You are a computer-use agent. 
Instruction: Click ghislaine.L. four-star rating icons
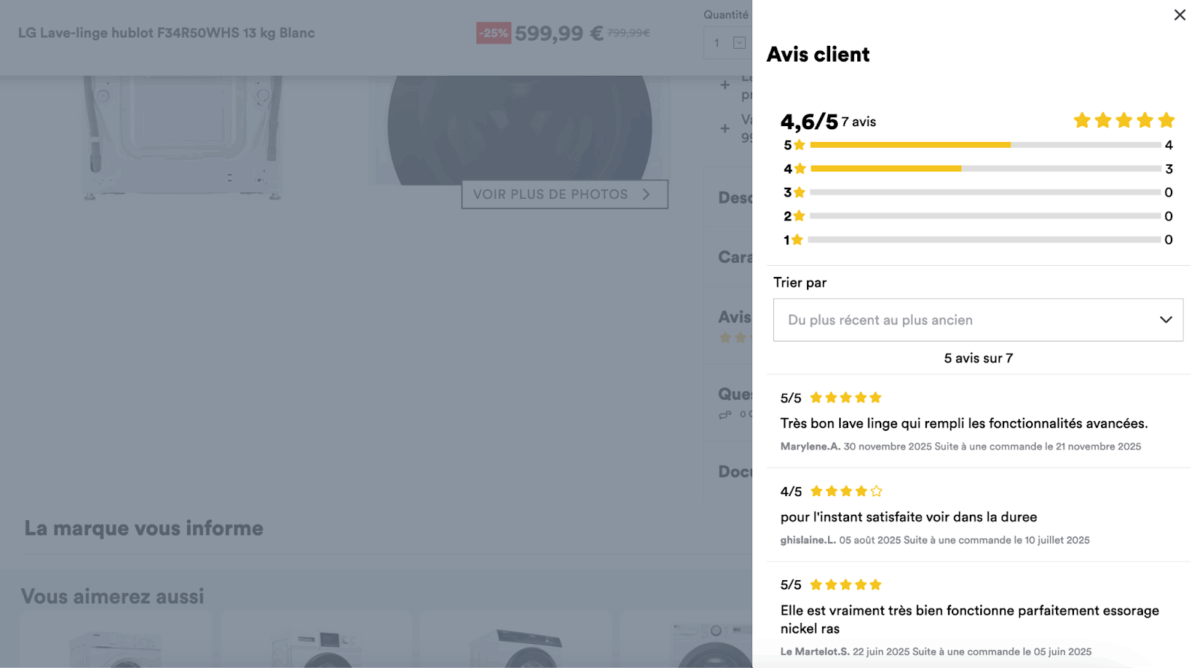(846, 491)
